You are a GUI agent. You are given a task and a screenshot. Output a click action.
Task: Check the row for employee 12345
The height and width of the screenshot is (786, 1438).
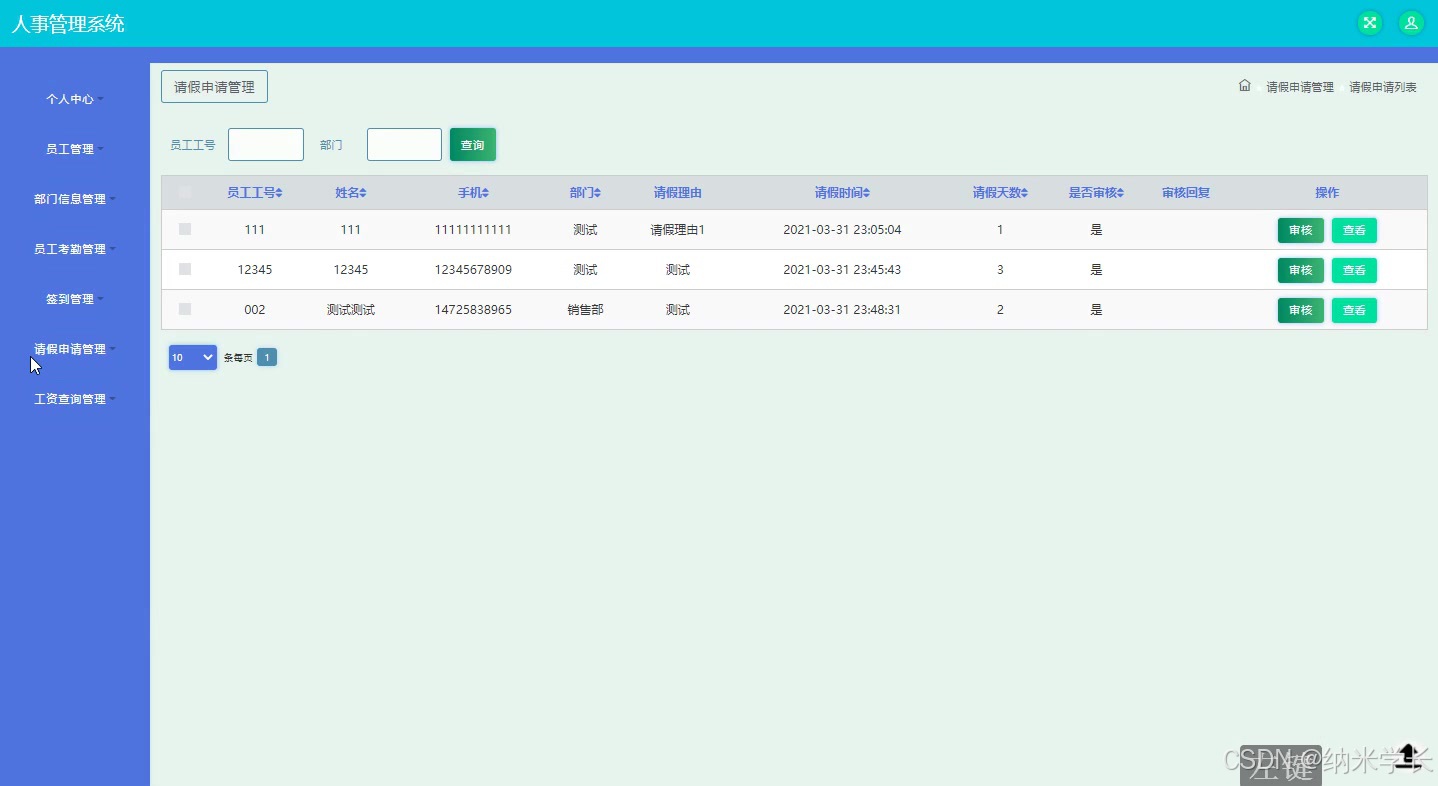185,269
